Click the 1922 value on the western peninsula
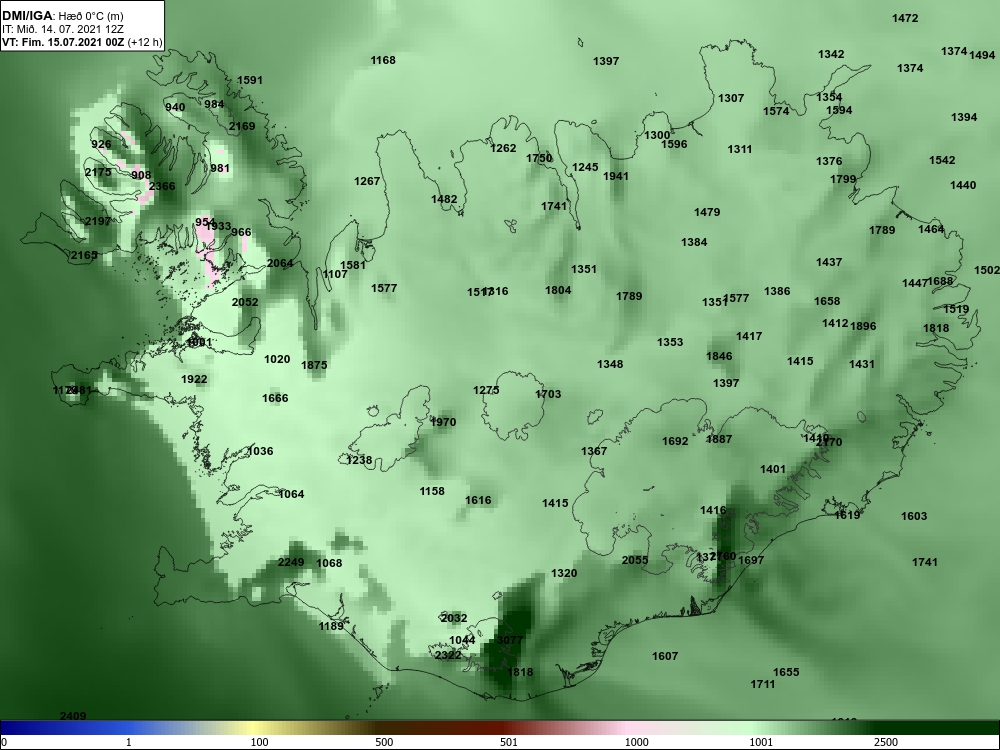Screen dimensions: 1000x750 (x=194, y=379)
